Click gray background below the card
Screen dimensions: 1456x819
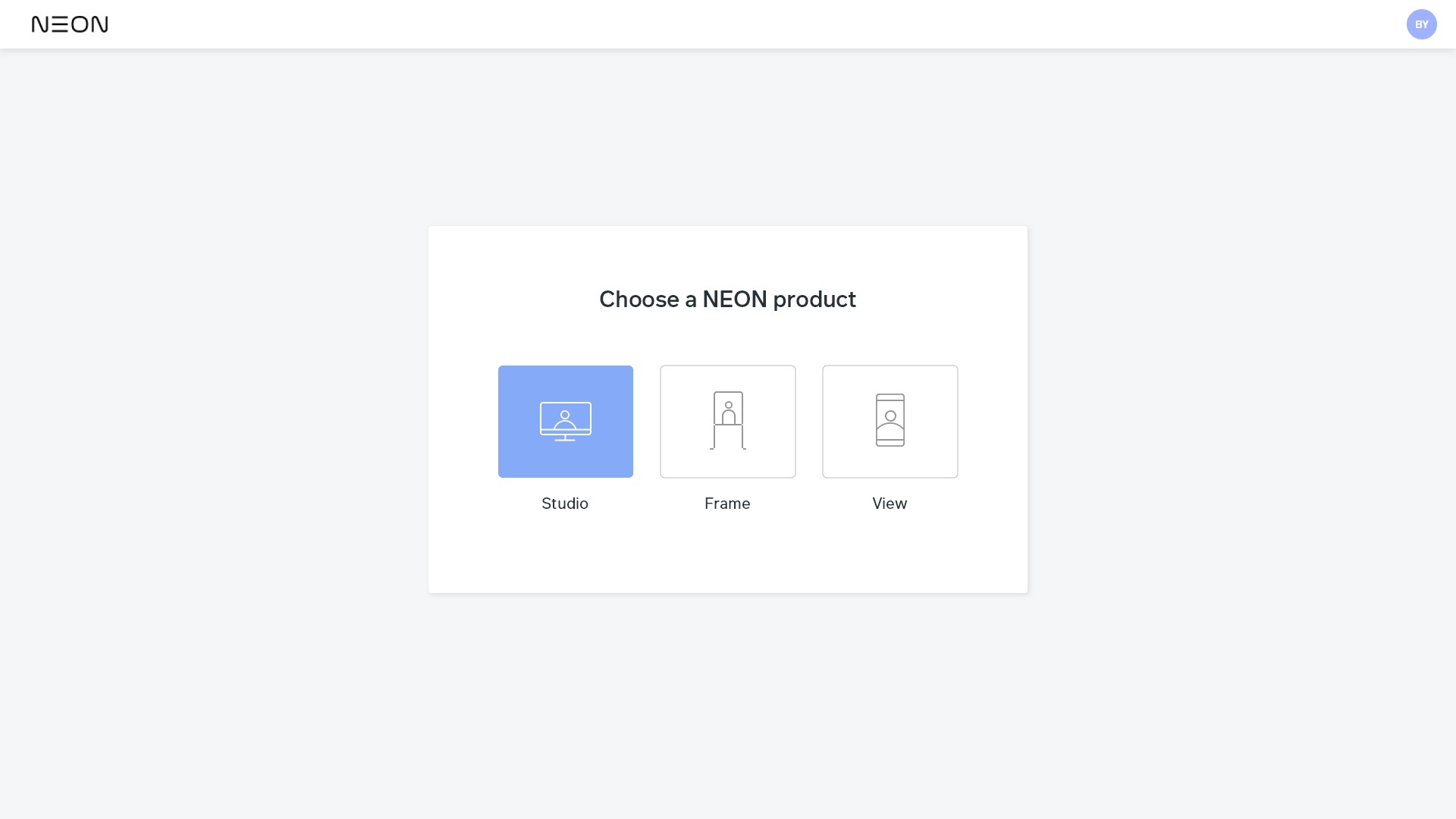pyautogui.click(x=728, y=705)
